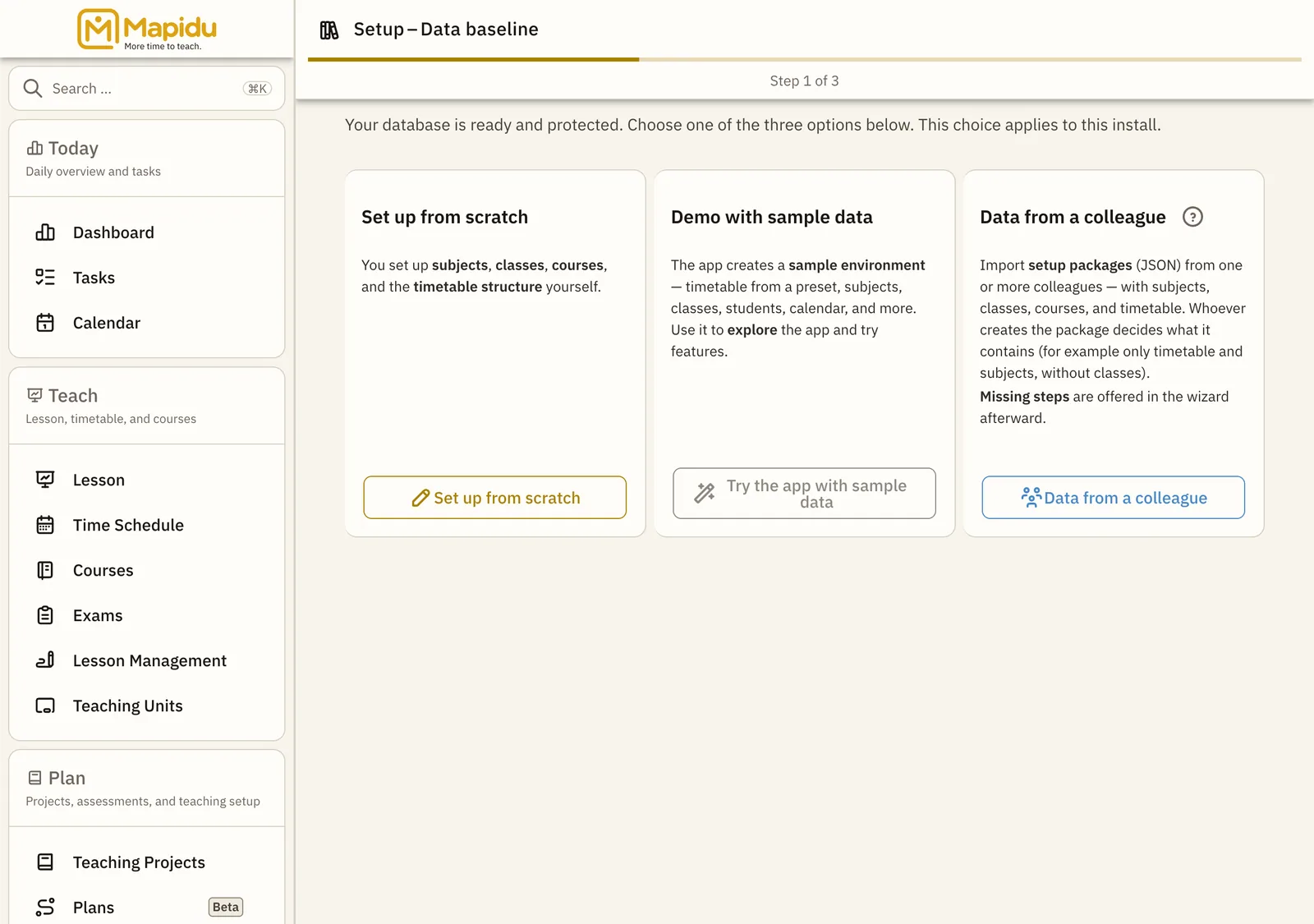
Task: Click the Exams clipboard icon
Action: [45, 615]
